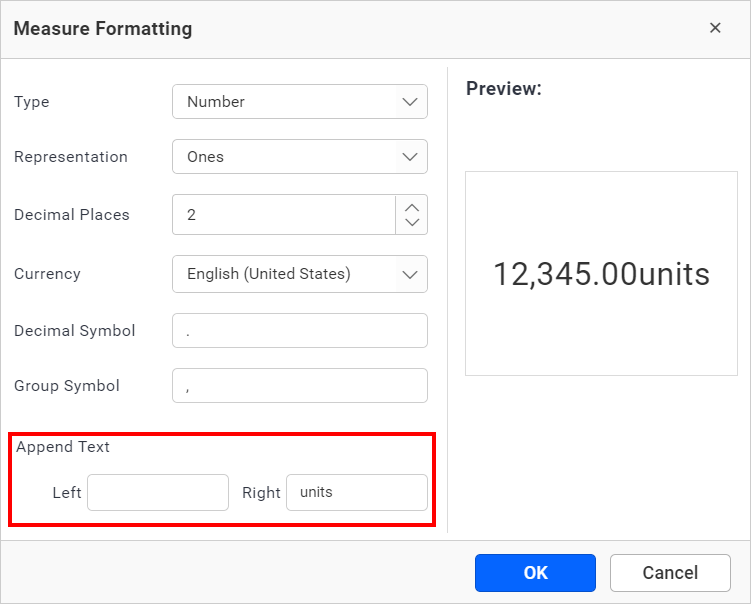Click the Measure Formatting title text
The image size is (751, 604).
coord(103,29)
